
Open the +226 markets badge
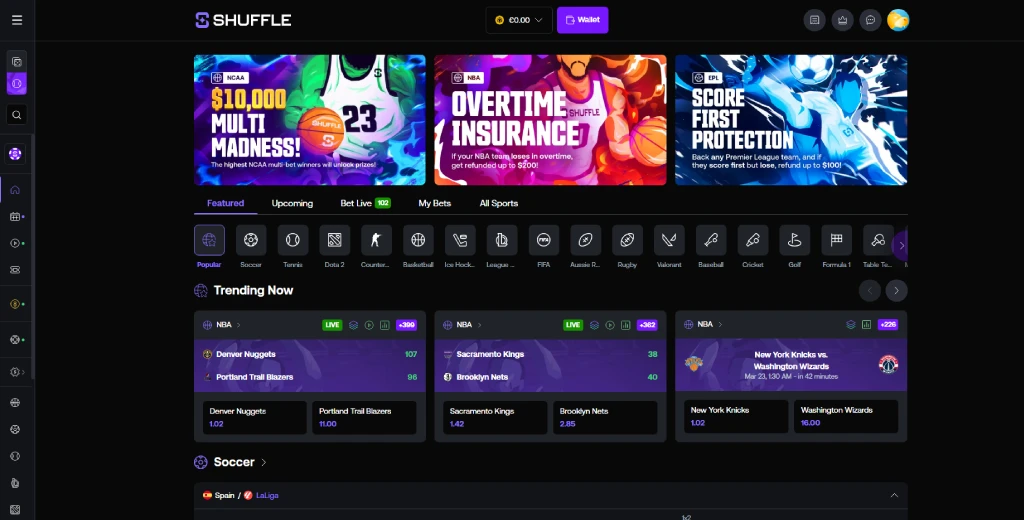coord(888,324)
